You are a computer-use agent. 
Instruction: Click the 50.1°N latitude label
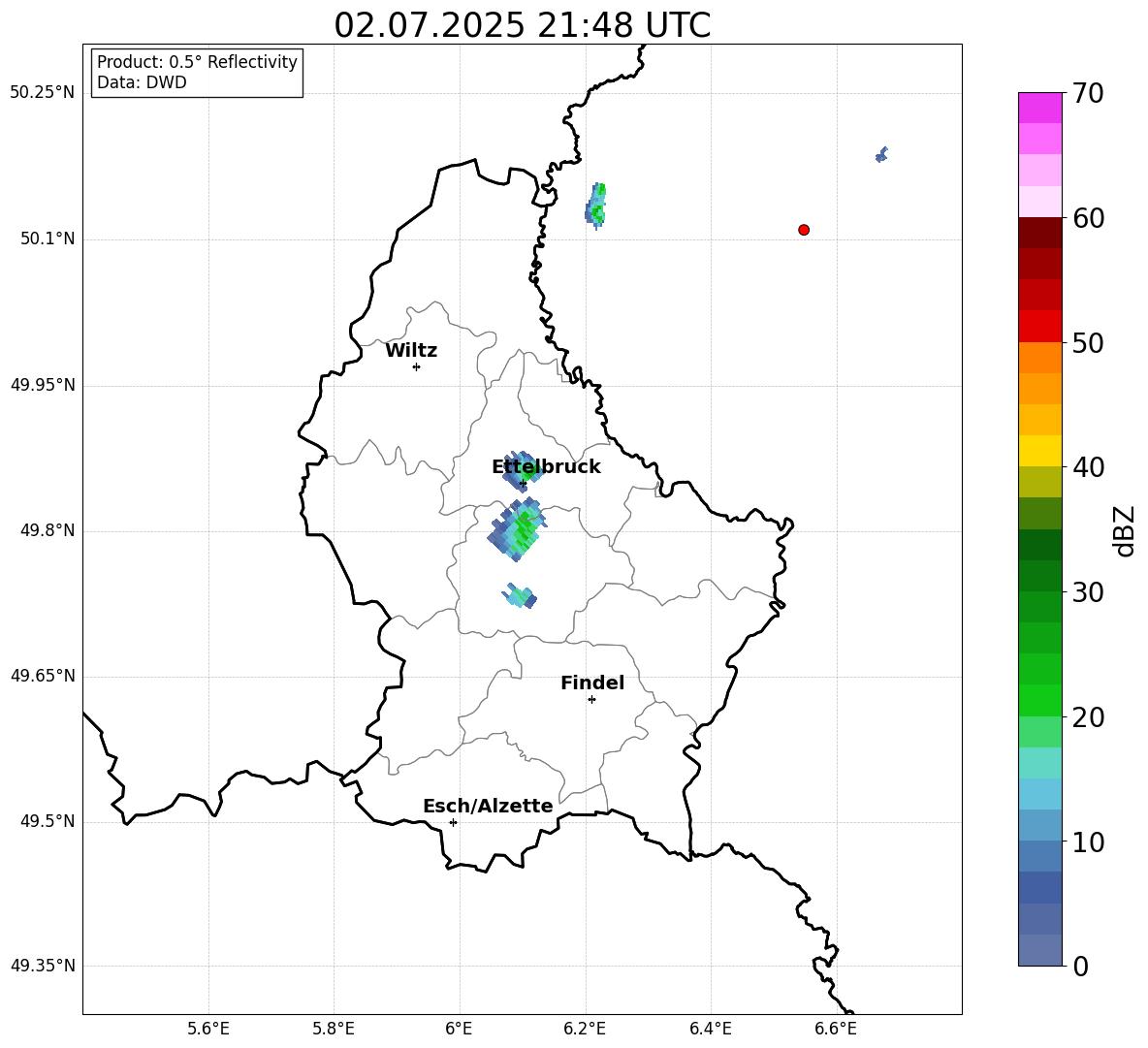coord(48,238)
